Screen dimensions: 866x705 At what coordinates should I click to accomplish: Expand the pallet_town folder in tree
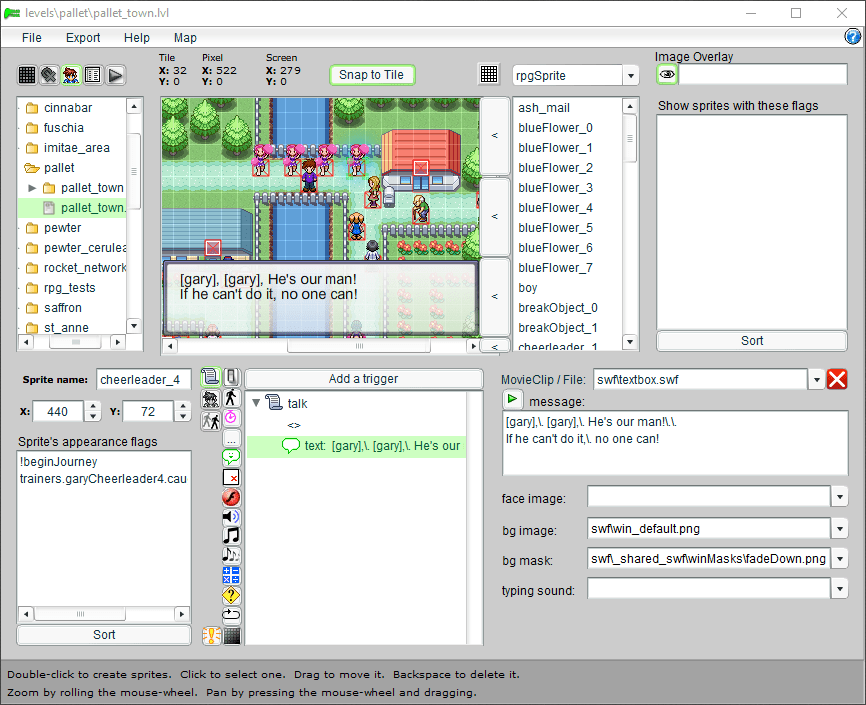coord(32,188)
